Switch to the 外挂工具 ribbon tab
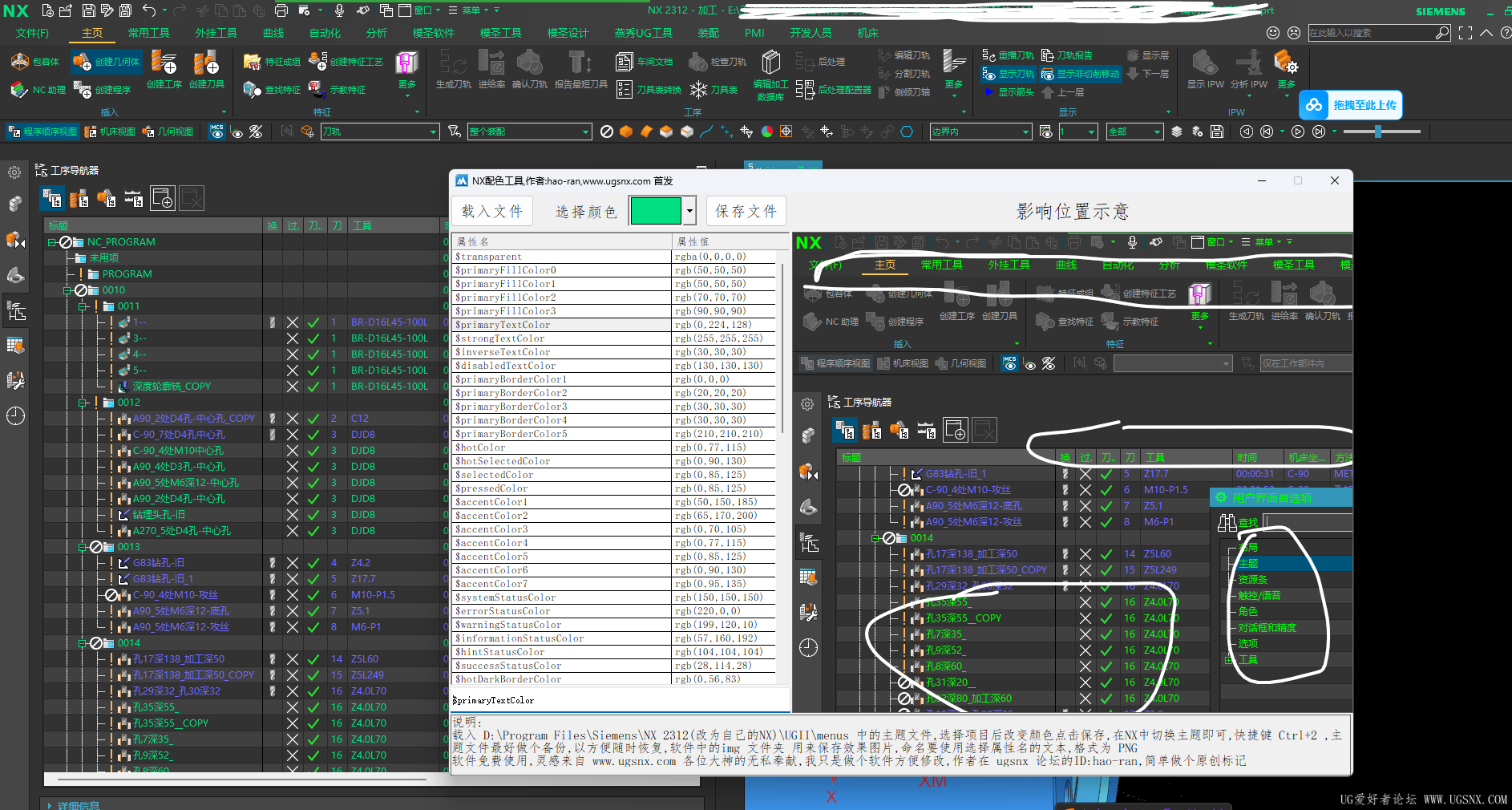Screen dimensions: 1512x810 click(x=216, y=33)
